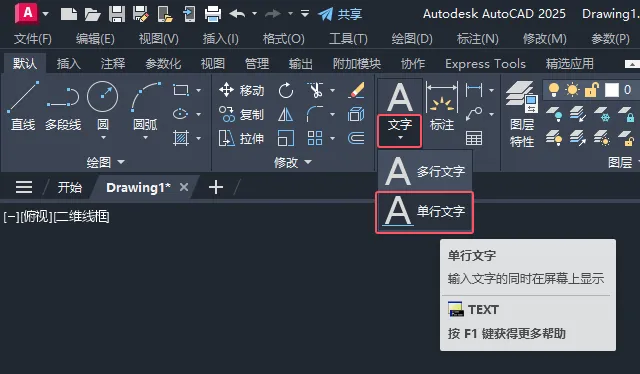Open the Rectangle tool dropdown arrow
This screenshot has height=374, width=640.
pos(198,90)
